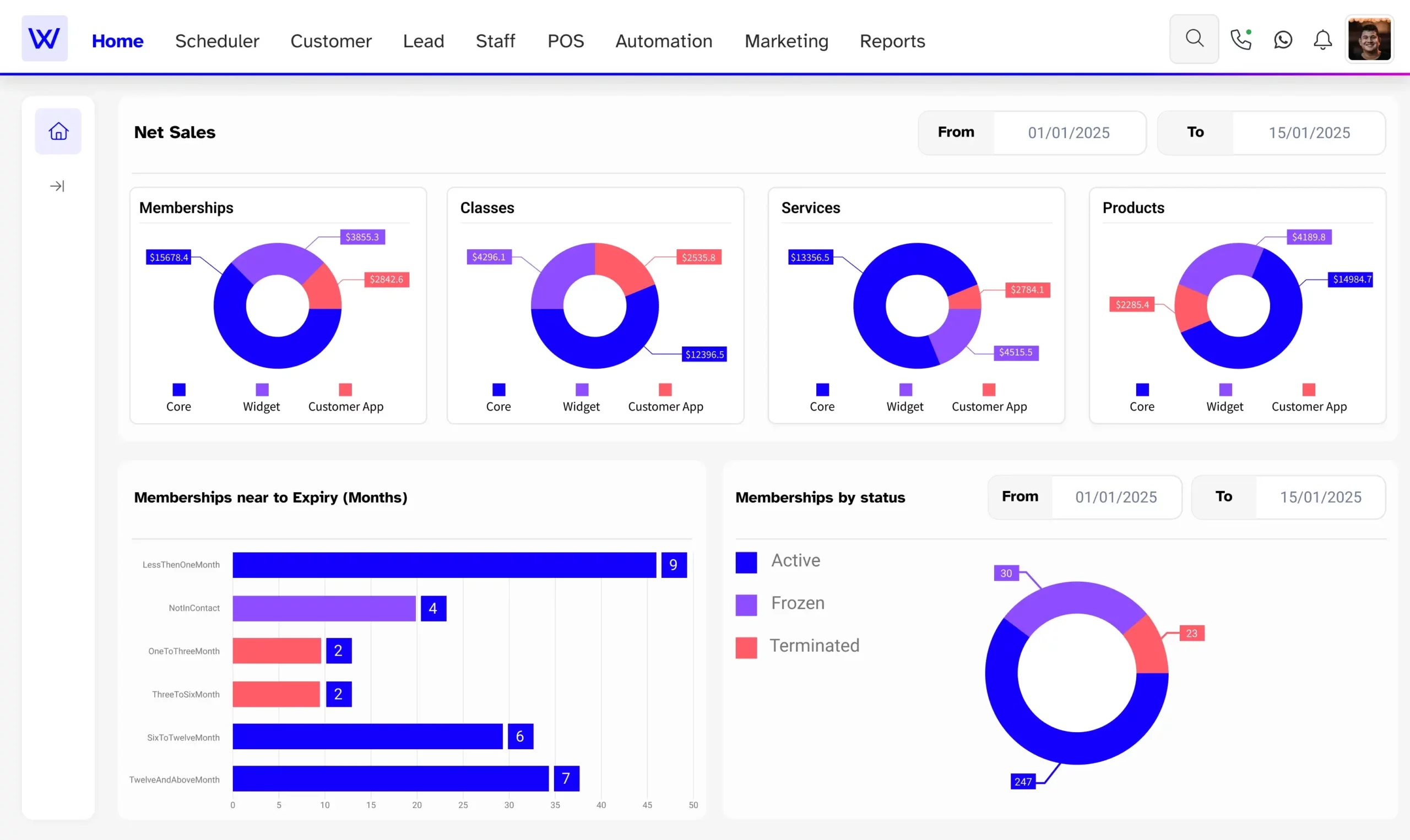Open the Automation menu dropdown
The width and height of the screenshot is (1410, 840).
(x=663, y=40)
